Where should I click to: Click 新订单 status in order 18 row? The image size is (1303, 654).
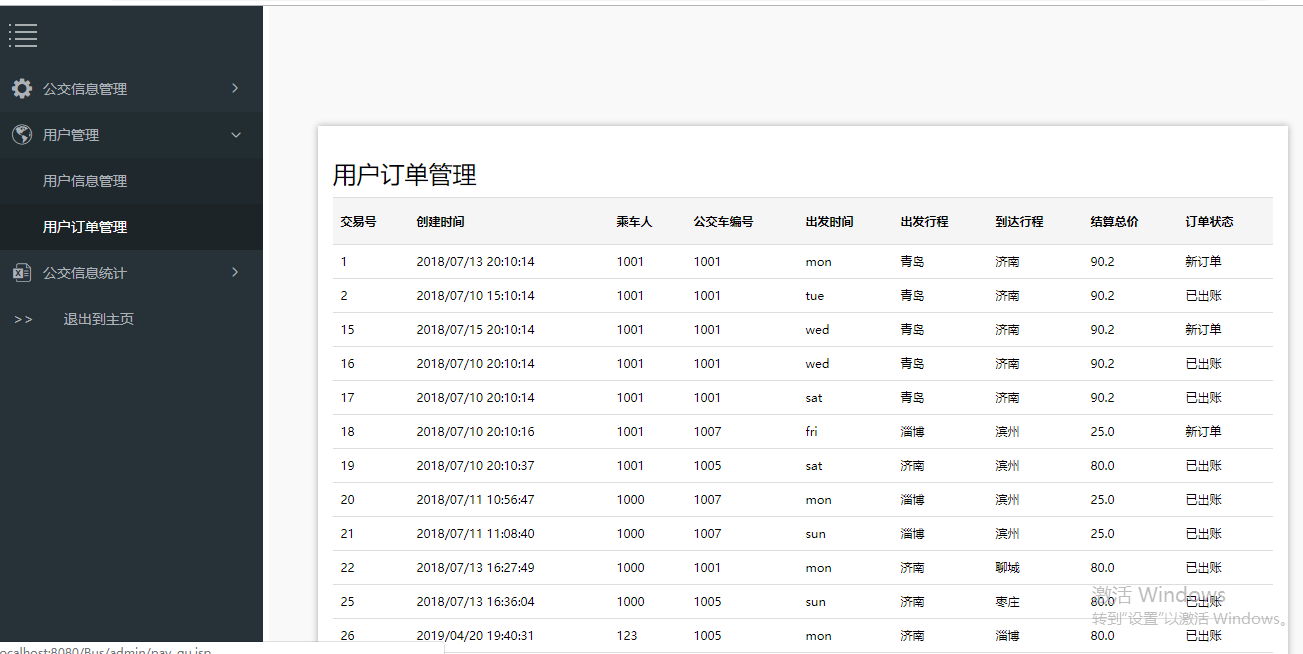[x=1203, y=432]
